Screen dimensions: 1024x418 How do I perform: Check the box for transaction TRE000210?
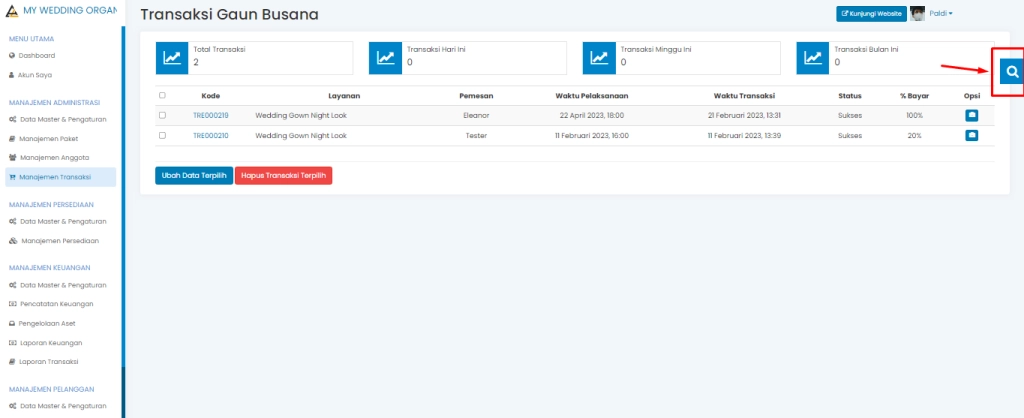[162, 135]
